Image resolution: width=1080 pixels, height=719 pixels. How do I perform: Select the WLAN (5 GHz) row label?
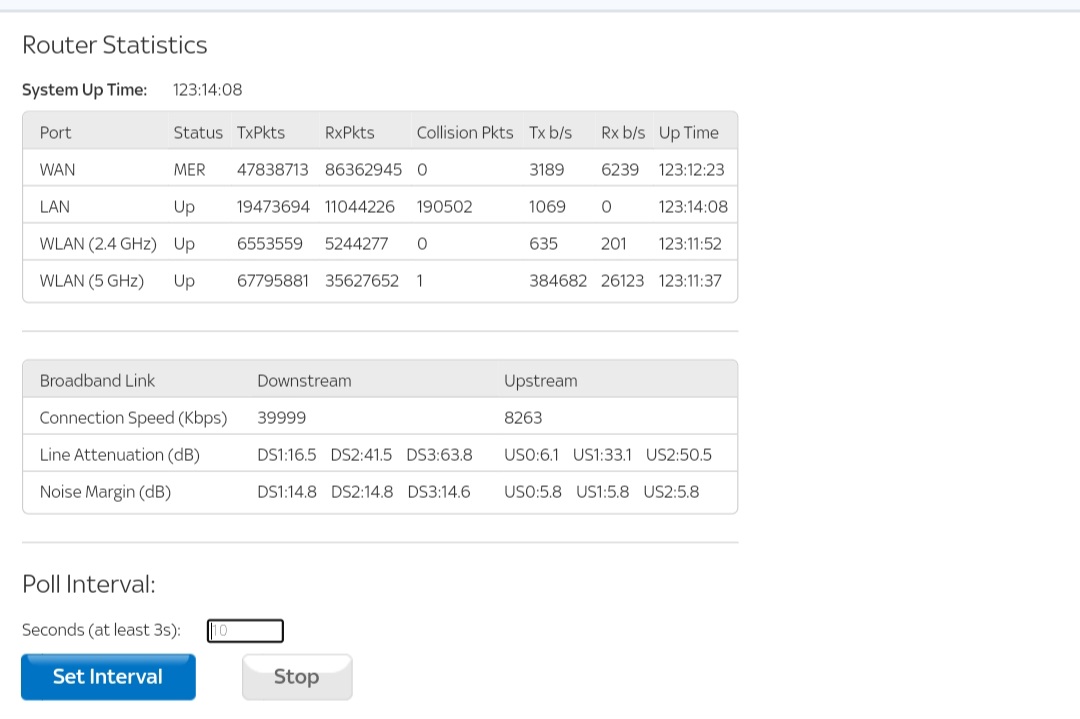[92, 281]
